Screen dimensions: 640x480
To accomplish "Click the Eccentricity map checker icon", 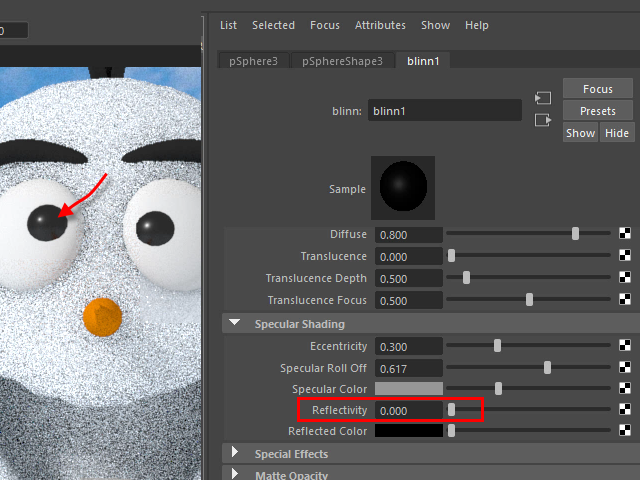I will [x=626, y=346].
